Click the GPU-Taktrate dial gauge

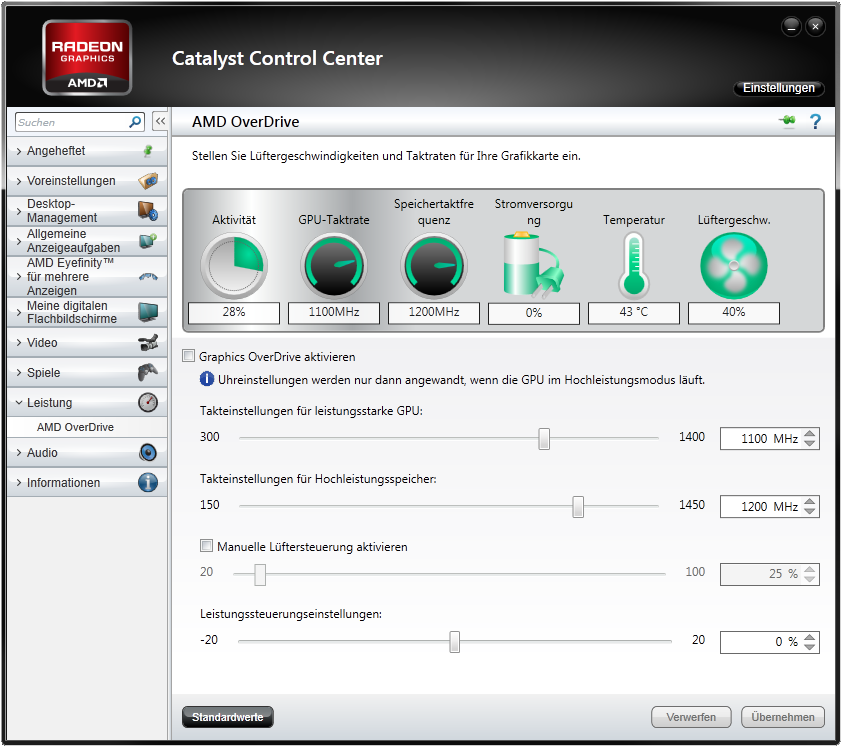(334, 266)
